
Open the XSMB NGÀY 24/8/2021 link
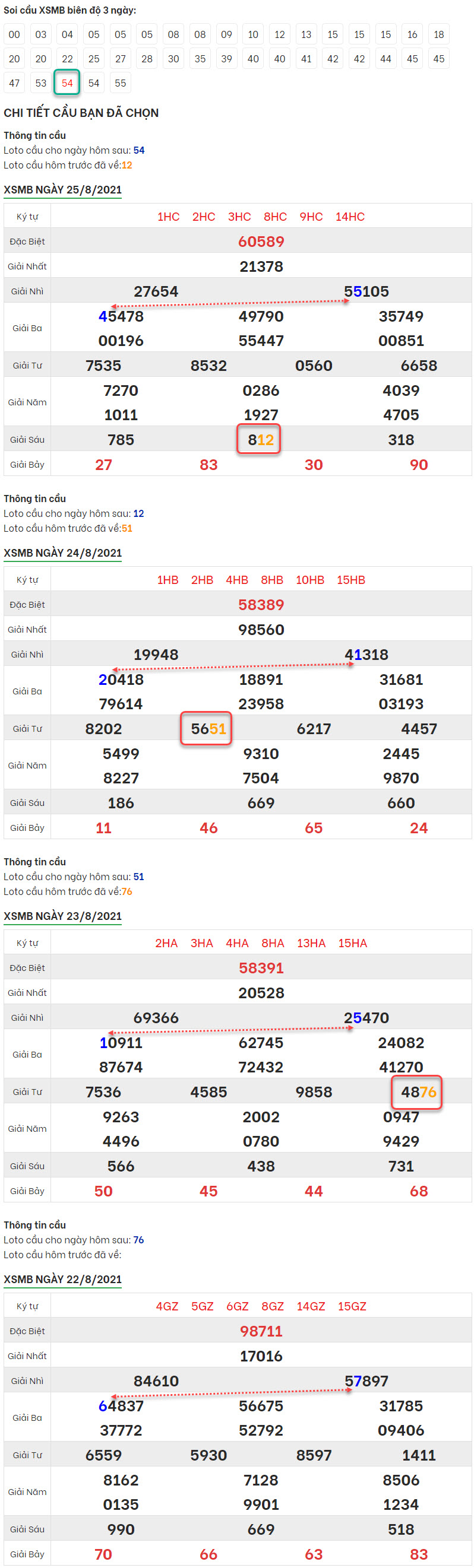[63, 553]
